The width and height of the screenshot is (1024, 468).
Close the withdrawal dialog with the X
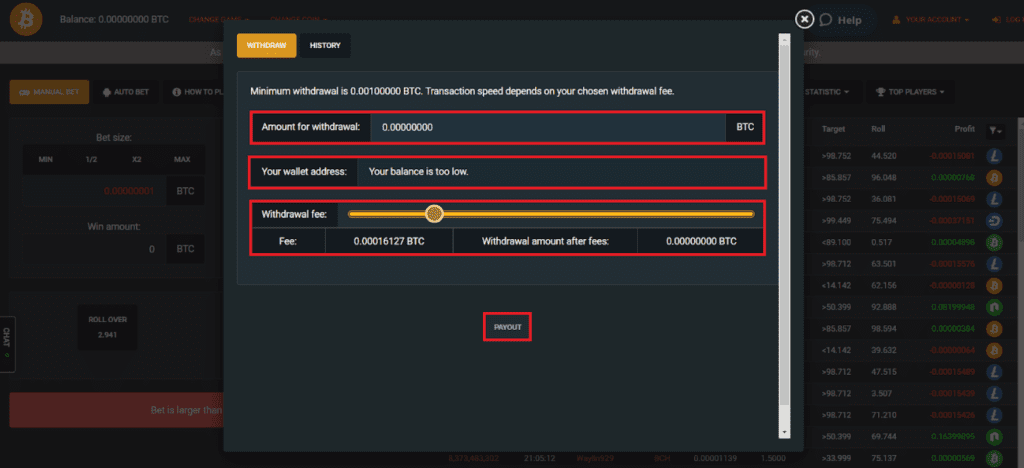click(x=805, y=20)
